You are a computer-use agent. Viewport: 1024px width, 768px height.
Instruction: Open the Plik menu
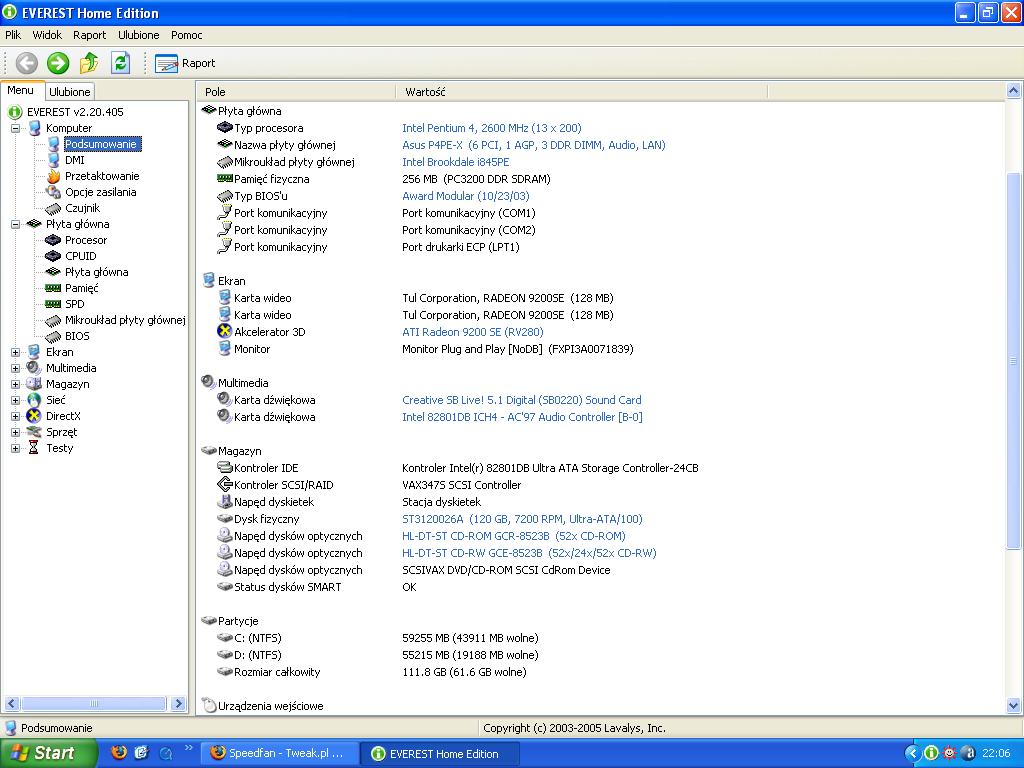pos(13,35)
